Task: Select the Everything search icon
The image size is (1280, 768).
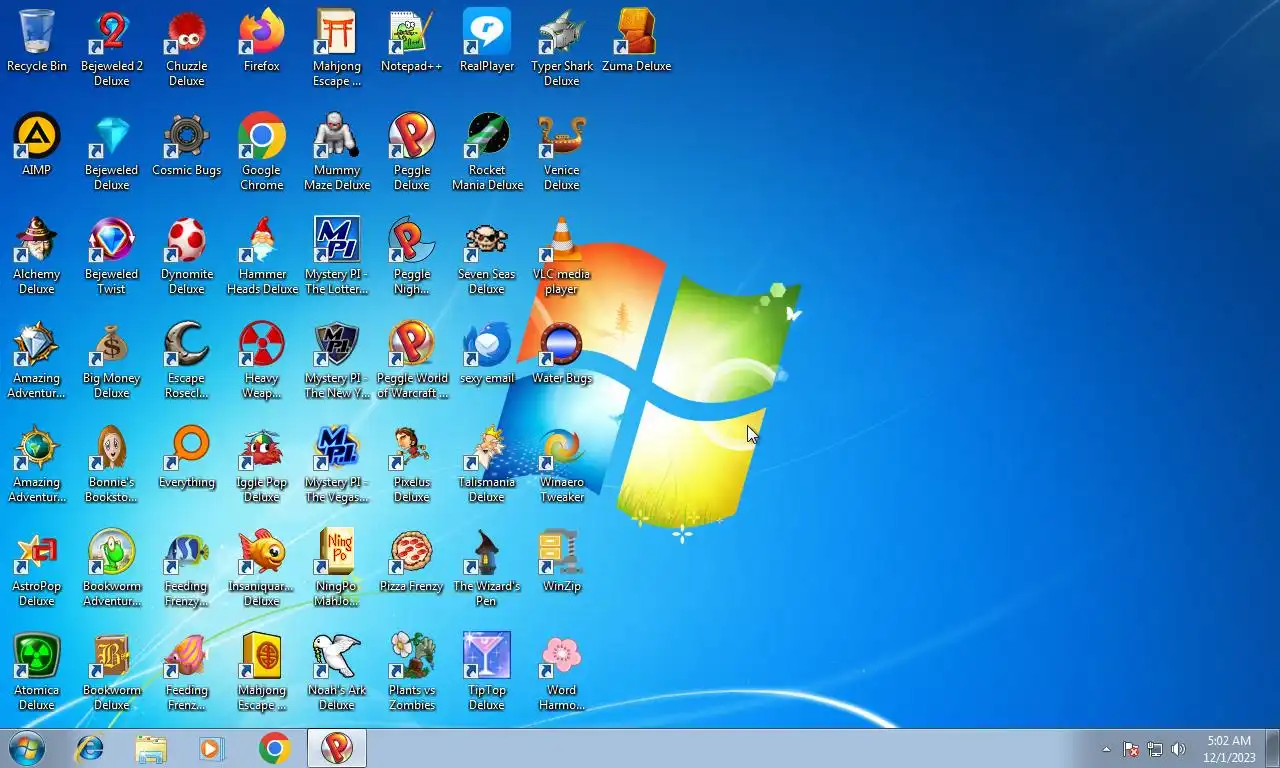Action: click(187, 457)
